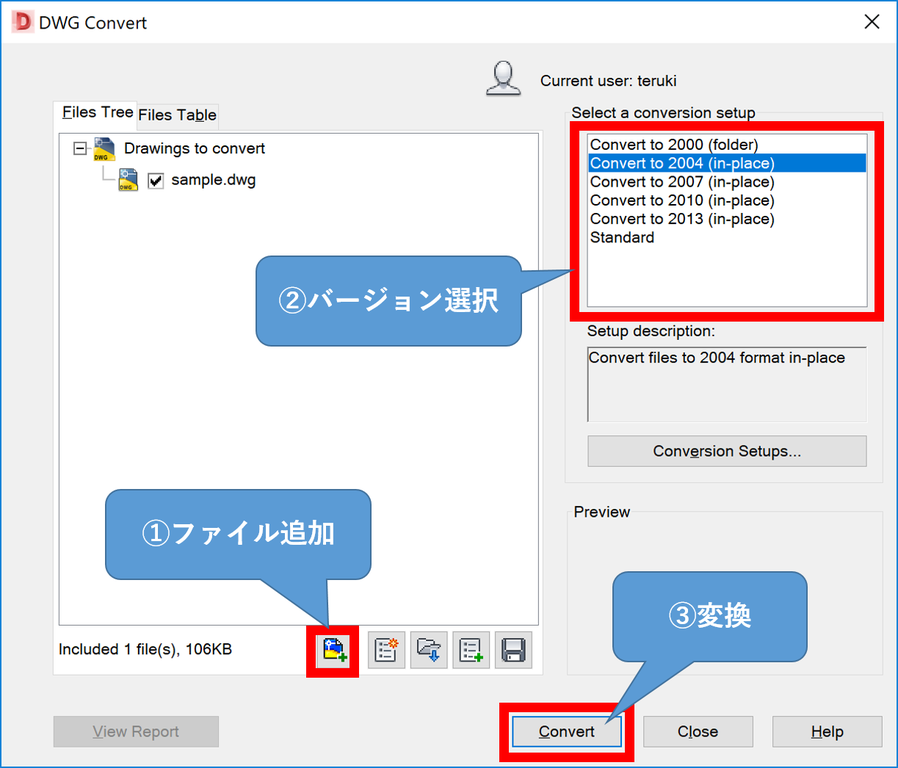The height and width of the screenshot is (768, 898).
Task: Click the file icon beside sample.dwg
Action: coord(128,180)
